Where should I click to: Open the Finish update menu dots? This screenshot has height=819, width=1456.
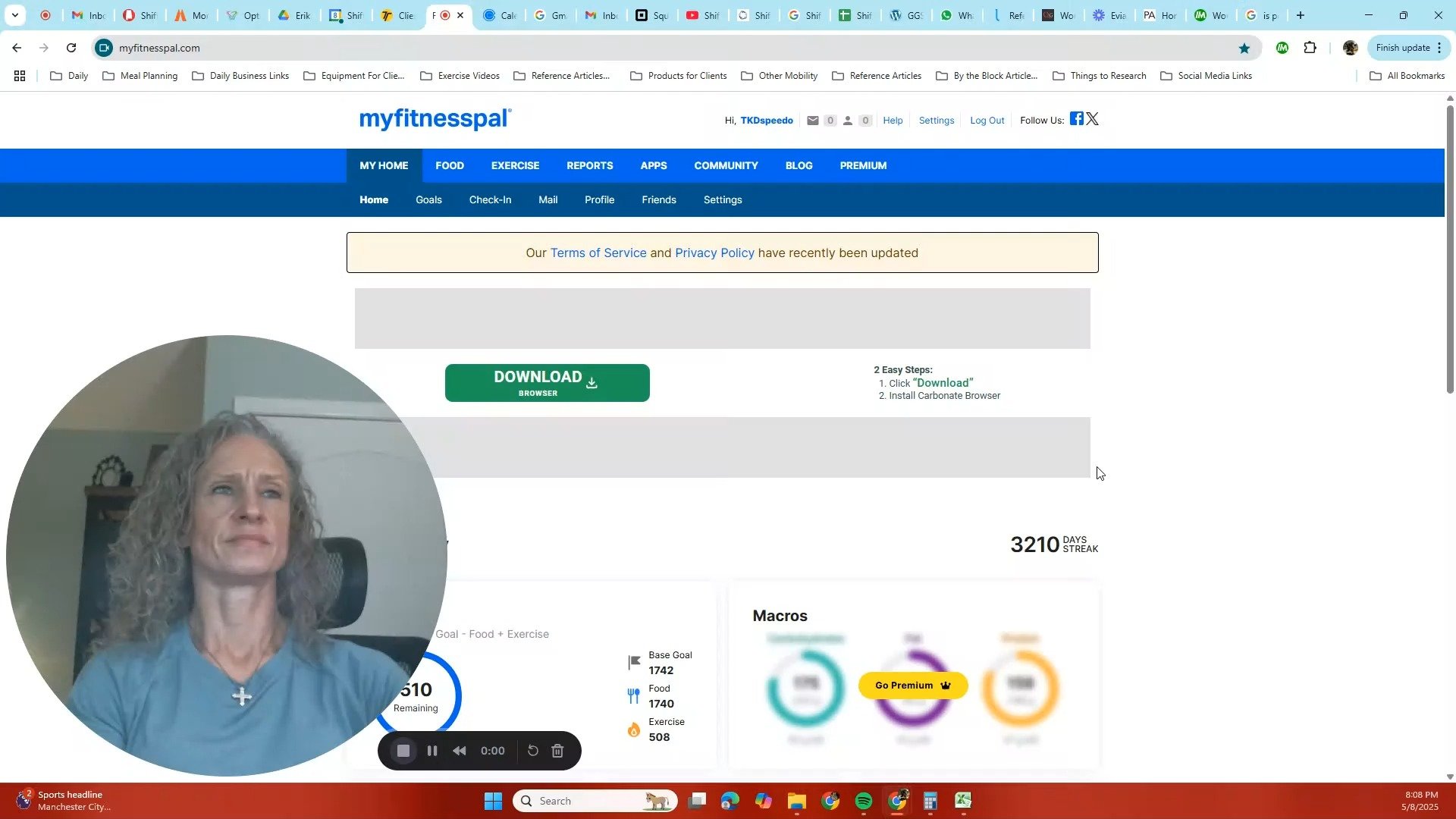pyautogui.click(x=1439, y=48)
